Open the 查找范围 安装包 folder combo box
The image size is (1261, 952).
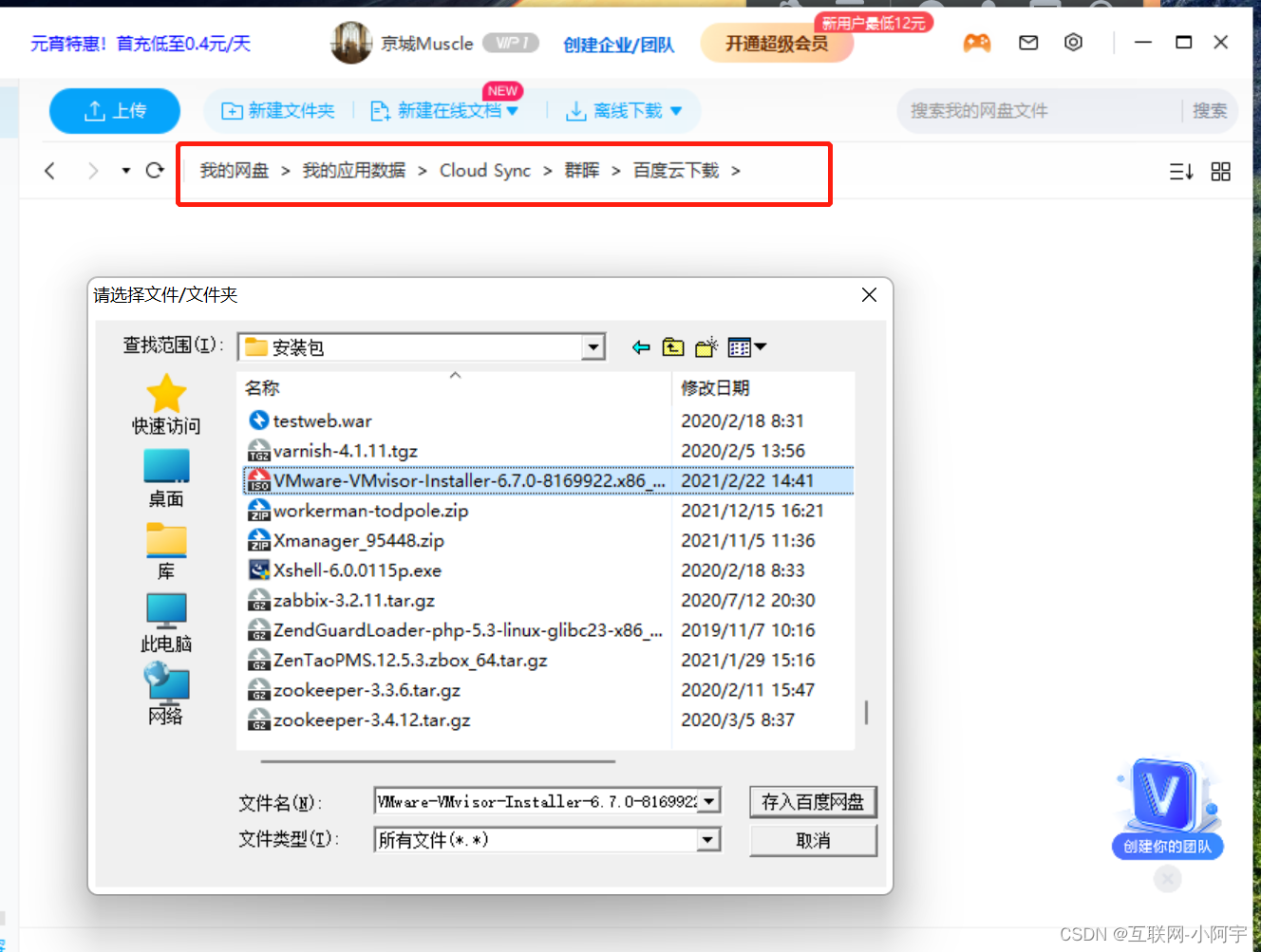point(422,347)
